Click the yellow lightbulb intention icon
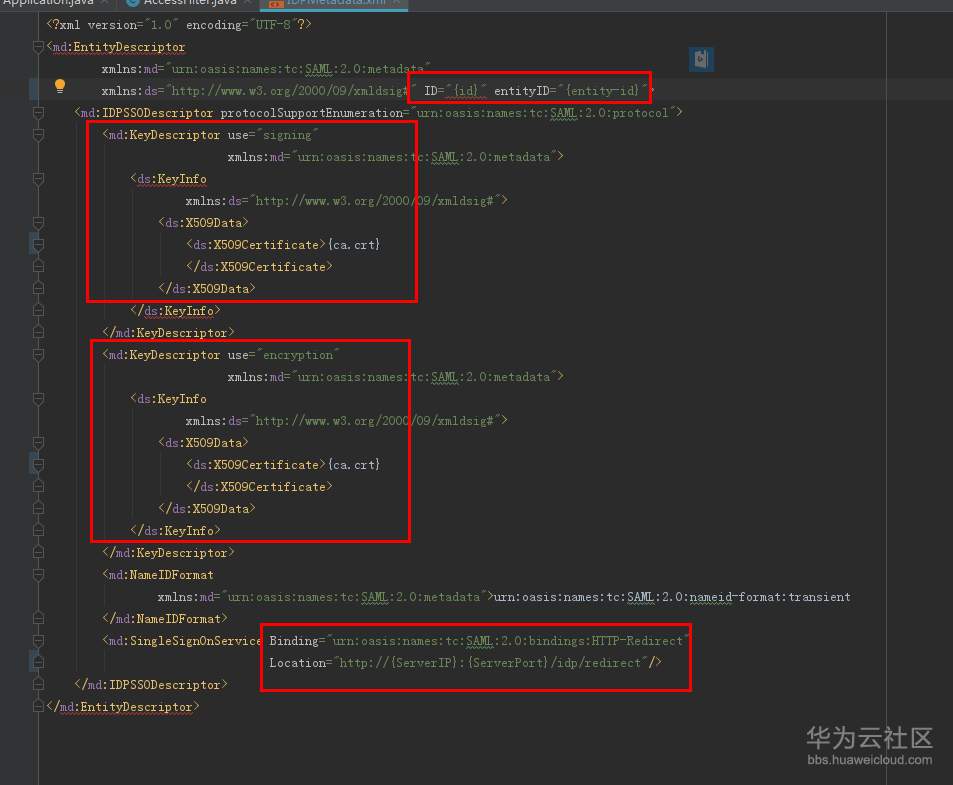This screenshot has width=953, height=785. coord(60,86)
